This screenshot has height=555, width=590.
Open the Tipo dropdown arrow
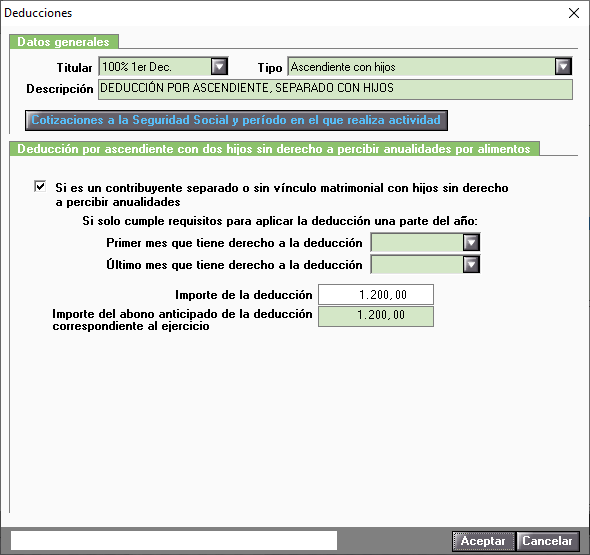point(563,67)
